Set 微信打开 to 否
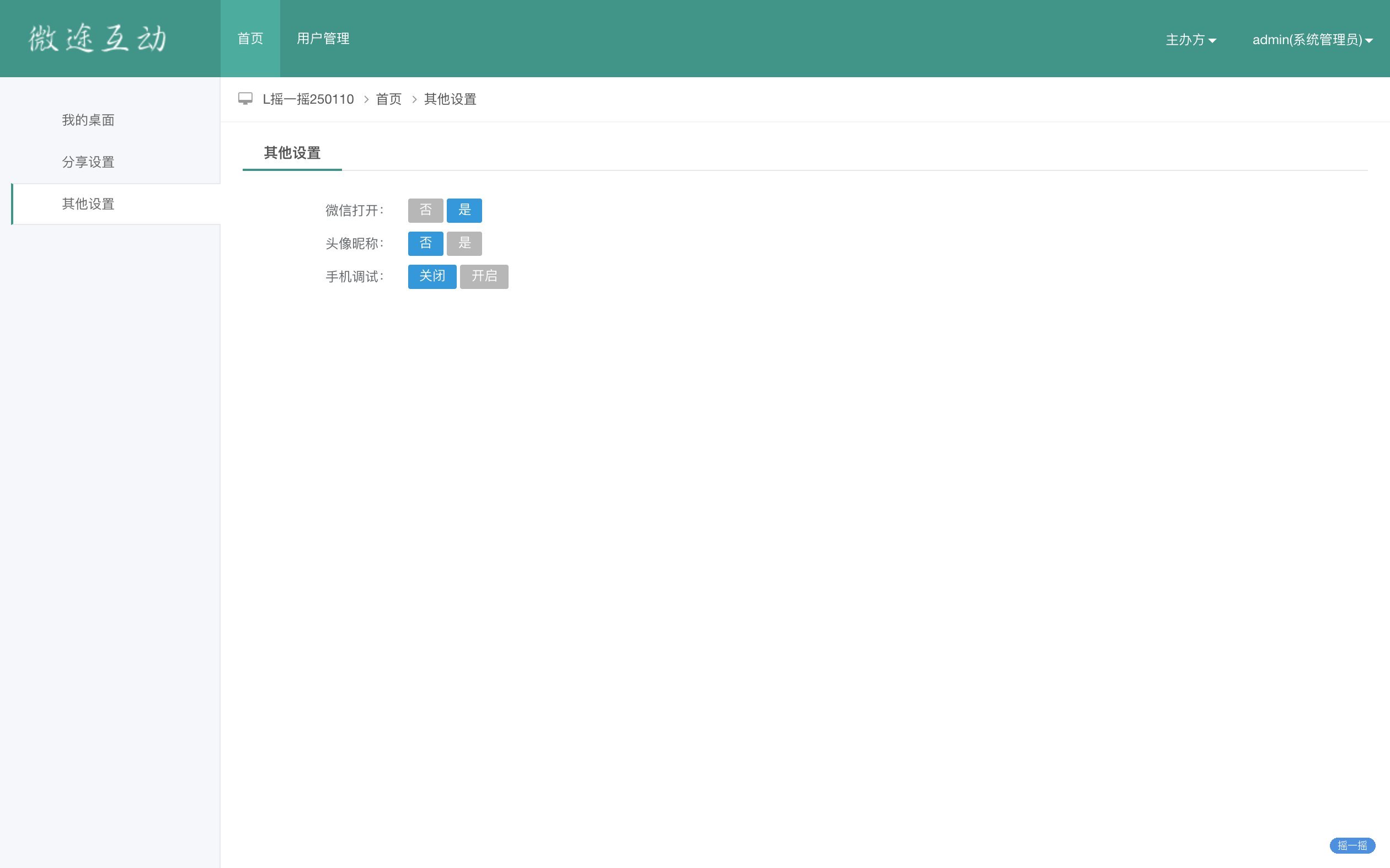Viewport: 1390px width, 868px height. pyautogui.click(x=425, y=210)
